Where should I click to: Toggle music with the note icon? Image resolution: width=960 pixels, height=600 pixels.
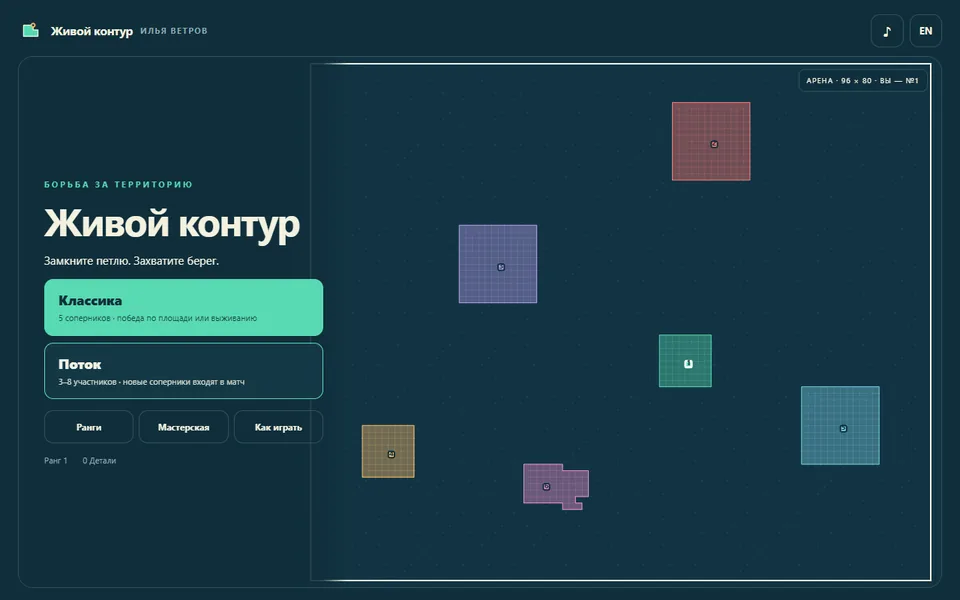(x=887, y=31)
